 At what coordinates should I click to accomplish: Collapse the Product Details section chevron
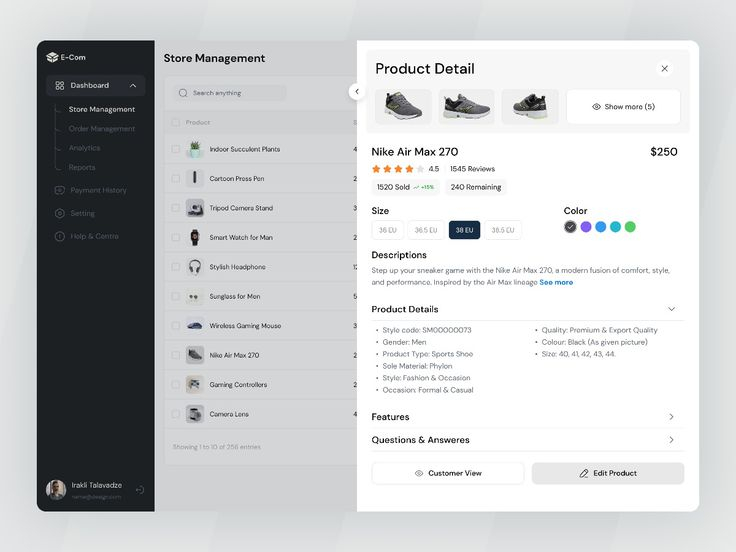[x=672, y=309]
